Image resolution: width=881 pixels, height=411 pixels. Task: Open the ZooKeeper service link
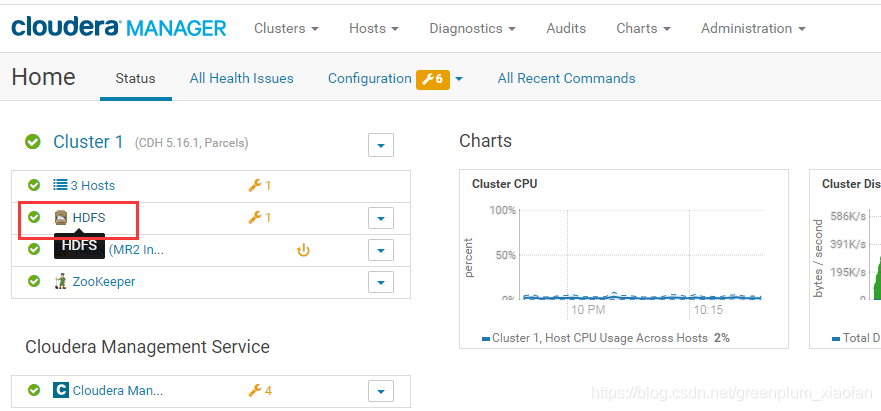(104, 281)
